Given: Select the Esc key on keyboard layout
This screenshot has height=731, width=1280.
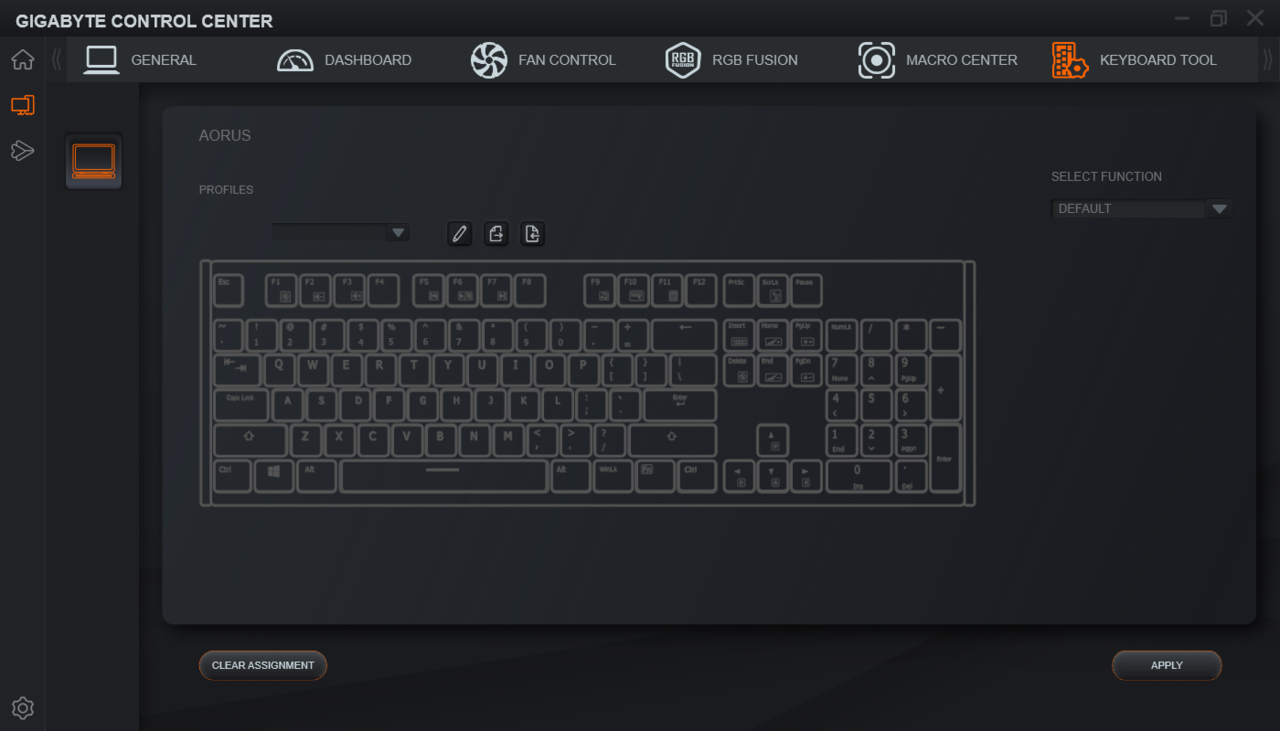Looking at the screenshot, I should 229,291.
